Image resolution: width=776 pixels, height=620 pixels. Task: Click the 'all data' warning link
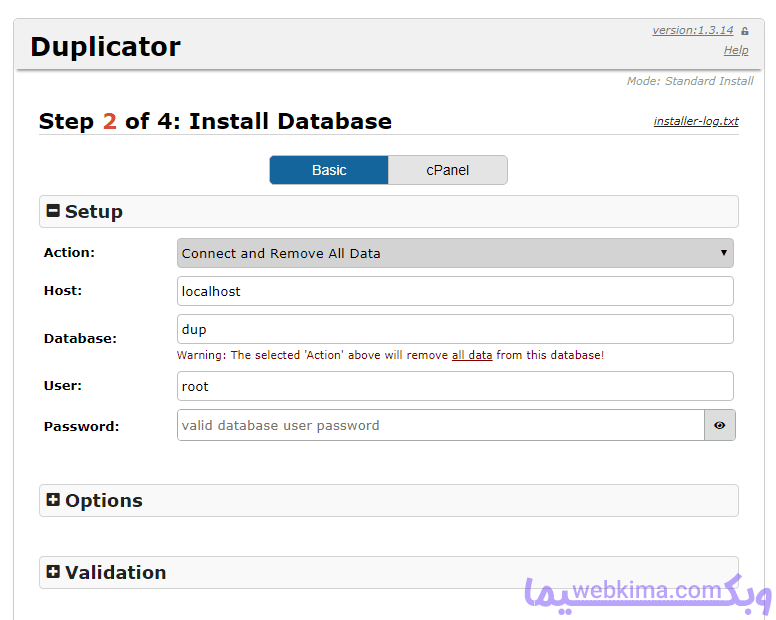(472, 355)
